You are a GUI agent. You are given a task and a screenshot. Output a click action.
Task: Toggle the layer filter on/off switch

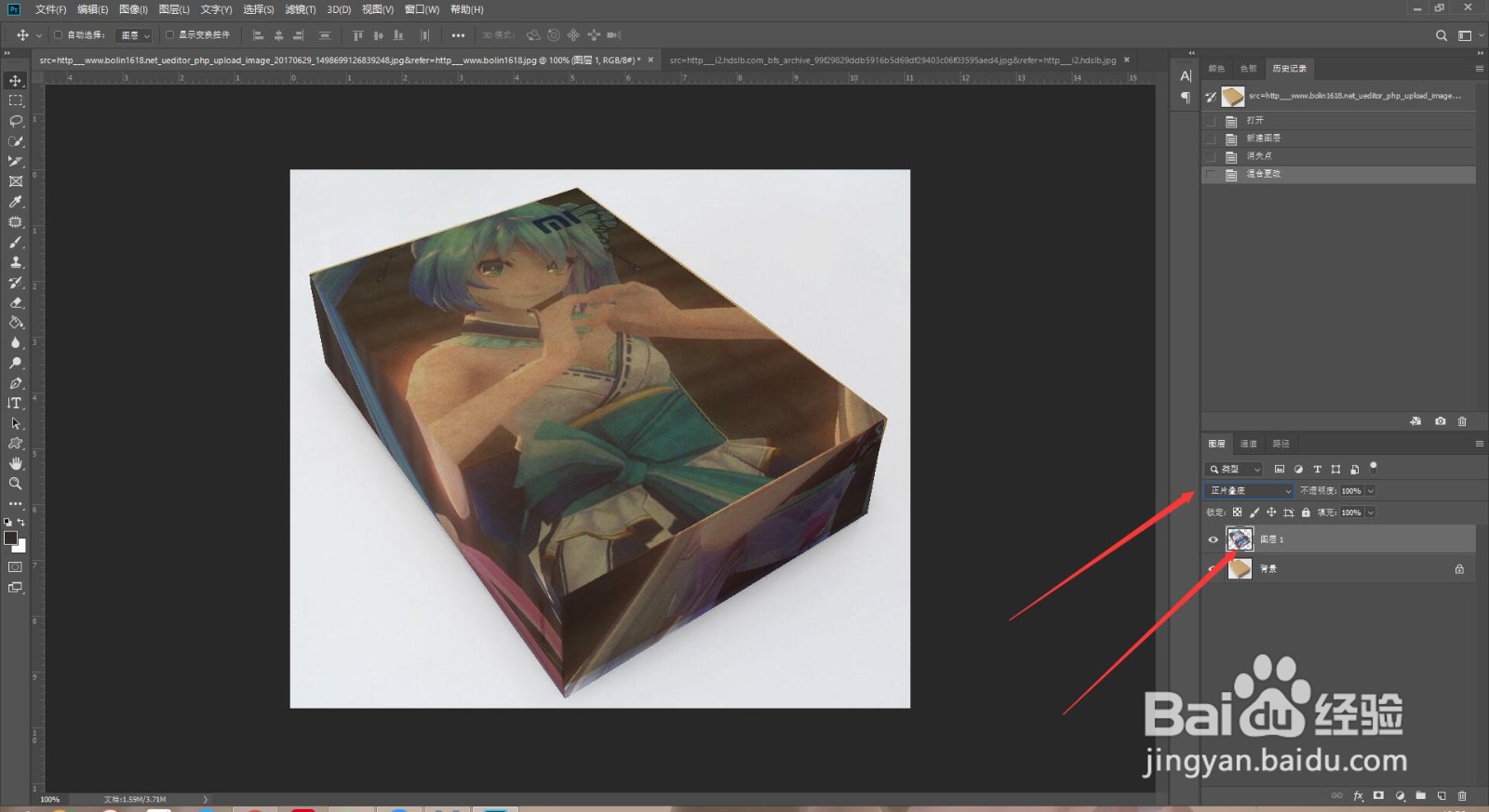[1374, 467]
